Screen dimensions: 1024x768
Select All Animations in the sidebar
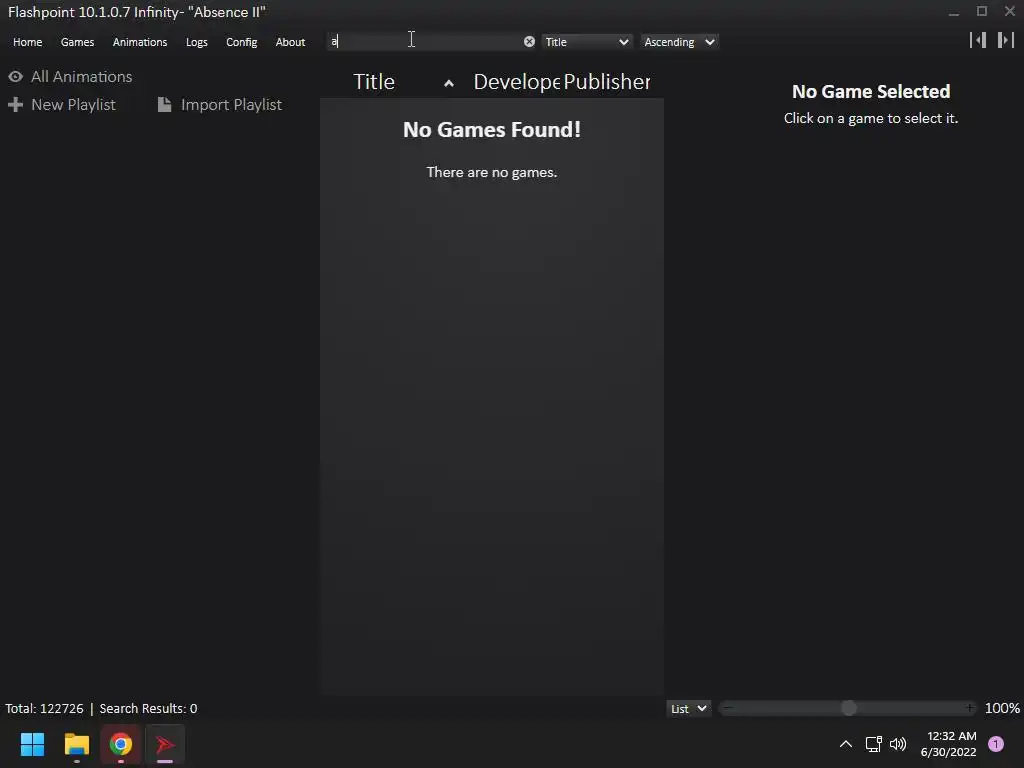(82, 76)
